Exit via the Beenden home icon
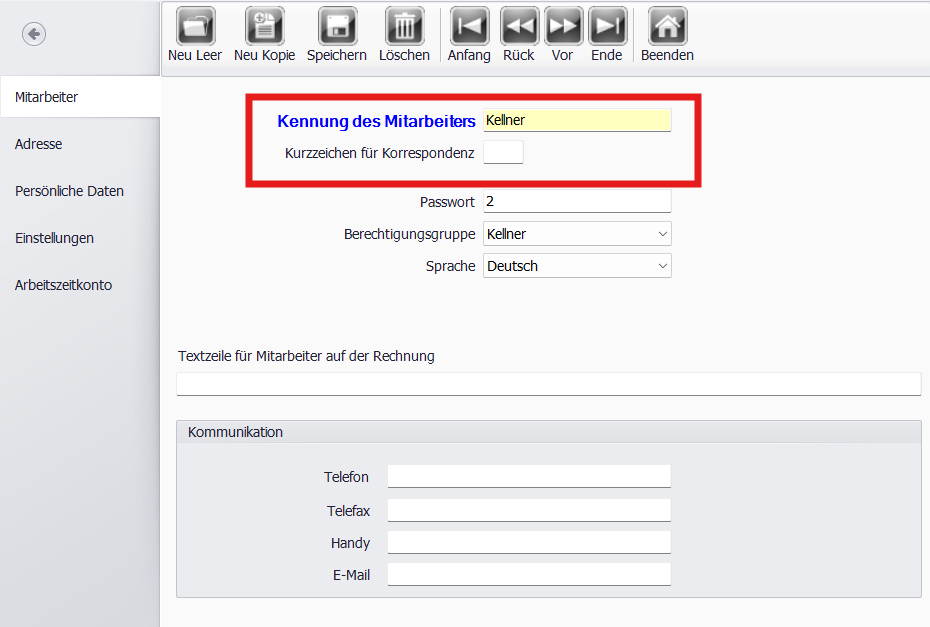The height and width of the screenshot is (627, 930). tap(668, 26)
